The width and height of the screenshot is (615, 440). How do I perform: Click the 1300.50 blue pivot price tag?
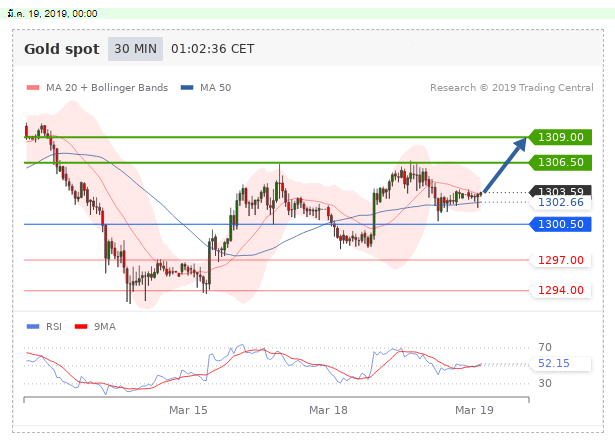click(560, 224)
